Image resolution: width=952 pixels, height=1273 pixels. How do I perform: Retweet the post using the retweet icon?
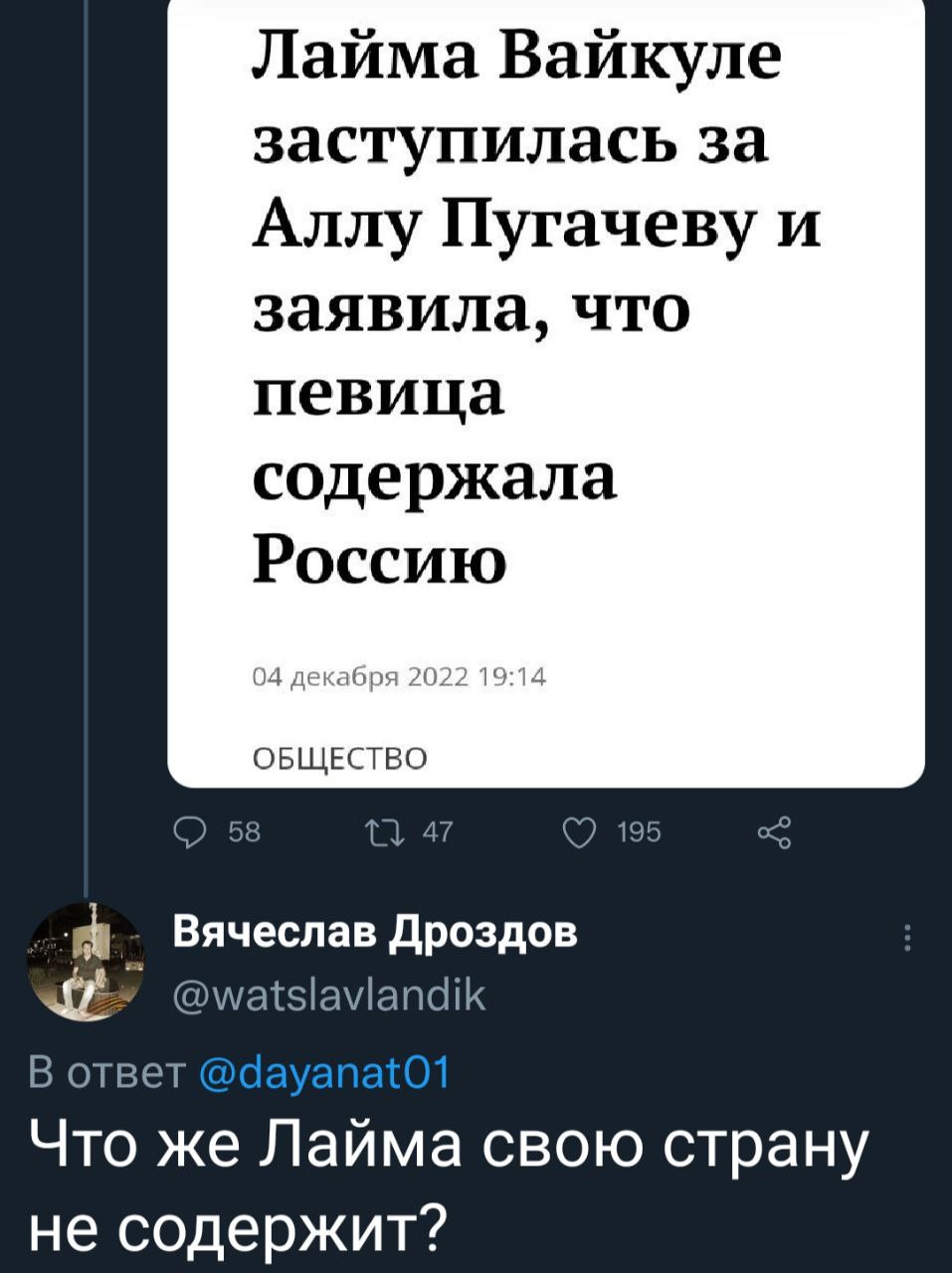382,829
